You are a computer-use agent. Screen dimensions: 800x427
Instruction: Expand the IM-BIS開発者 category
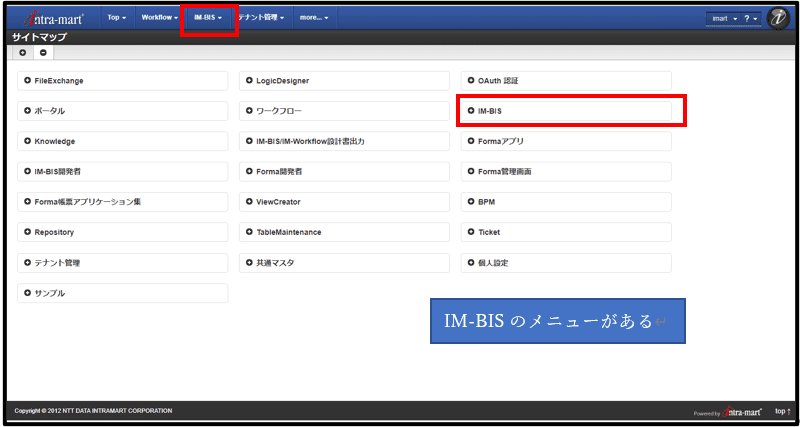point(122,171)
